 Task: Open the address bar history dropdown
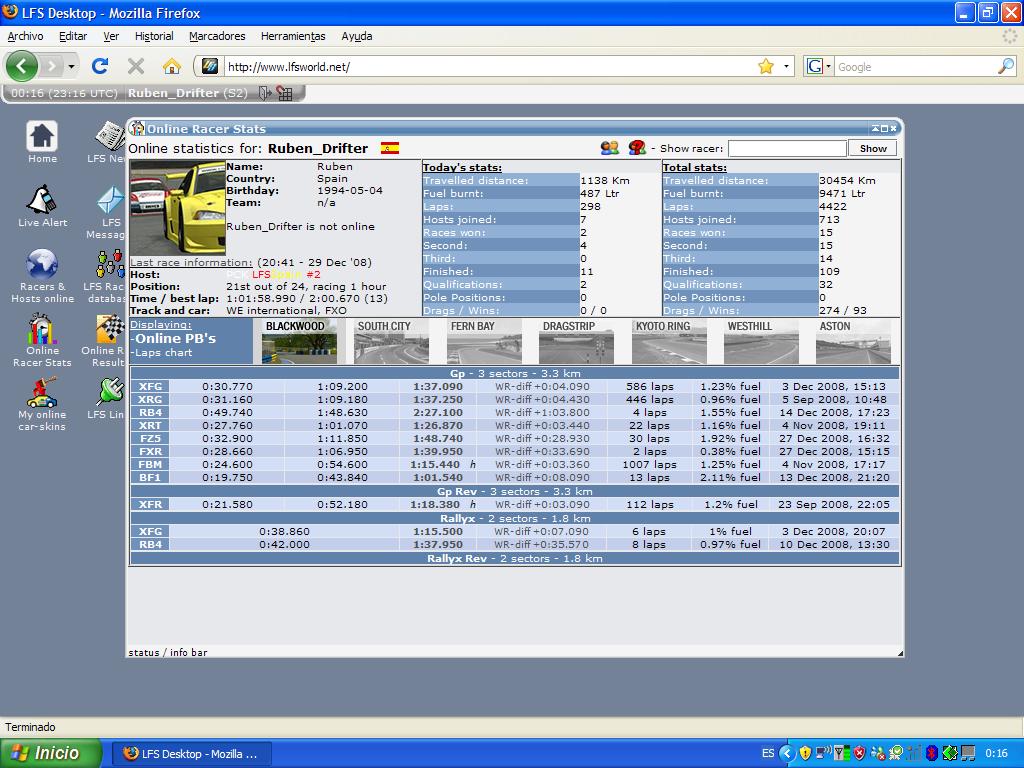(x=786, y=67)
